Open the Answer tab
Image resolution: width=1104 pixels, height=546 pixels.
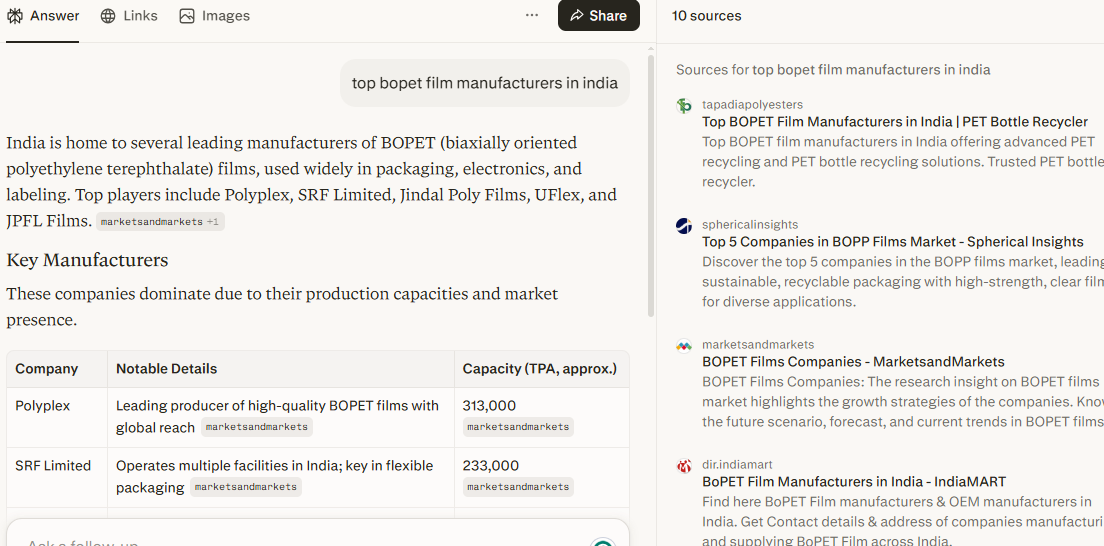(42, 15)
